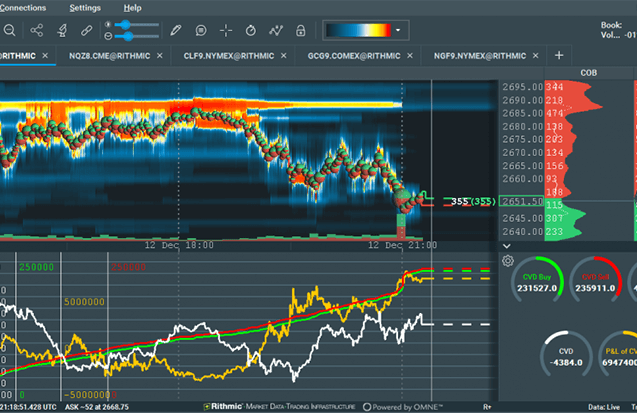Click the COB column header

(x=589, y=73)
